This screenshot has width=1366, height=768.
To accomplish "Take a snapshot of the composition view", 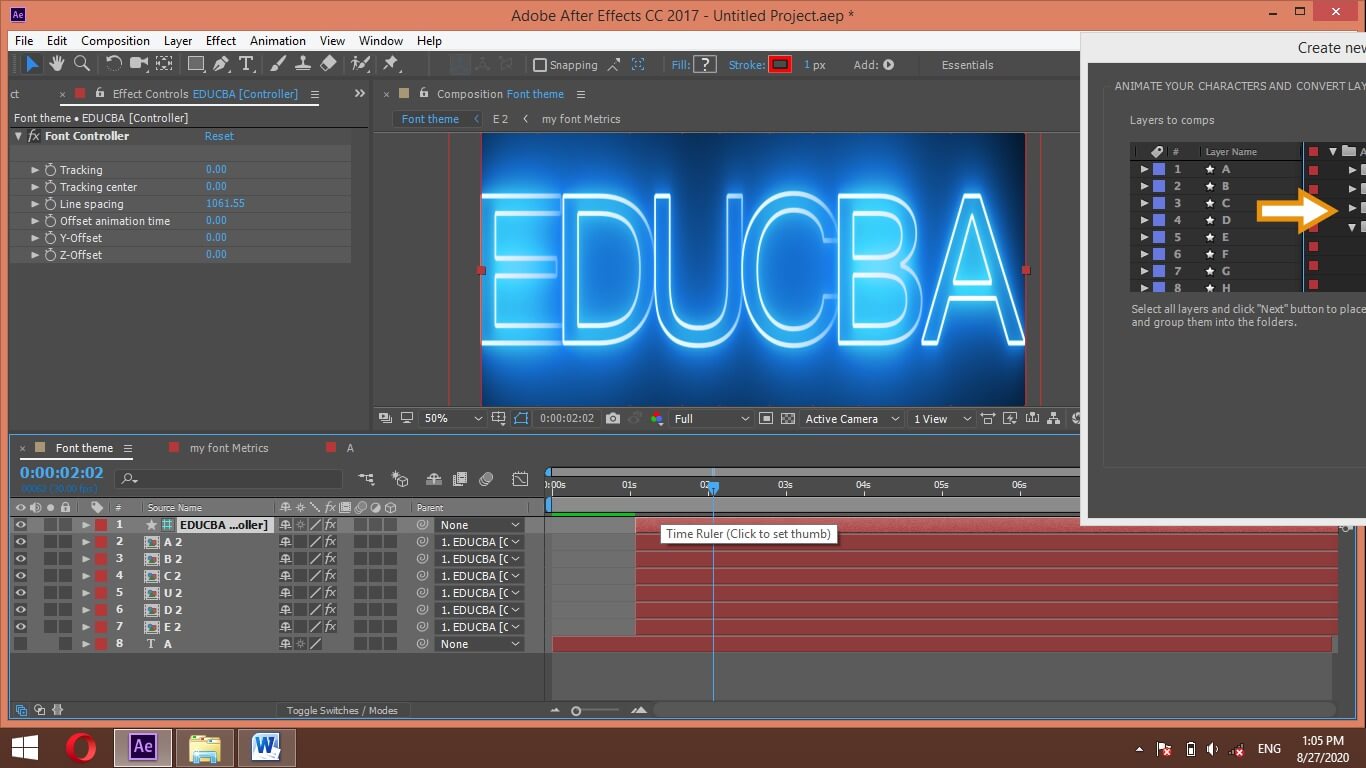I will click(x=612, y=418).
